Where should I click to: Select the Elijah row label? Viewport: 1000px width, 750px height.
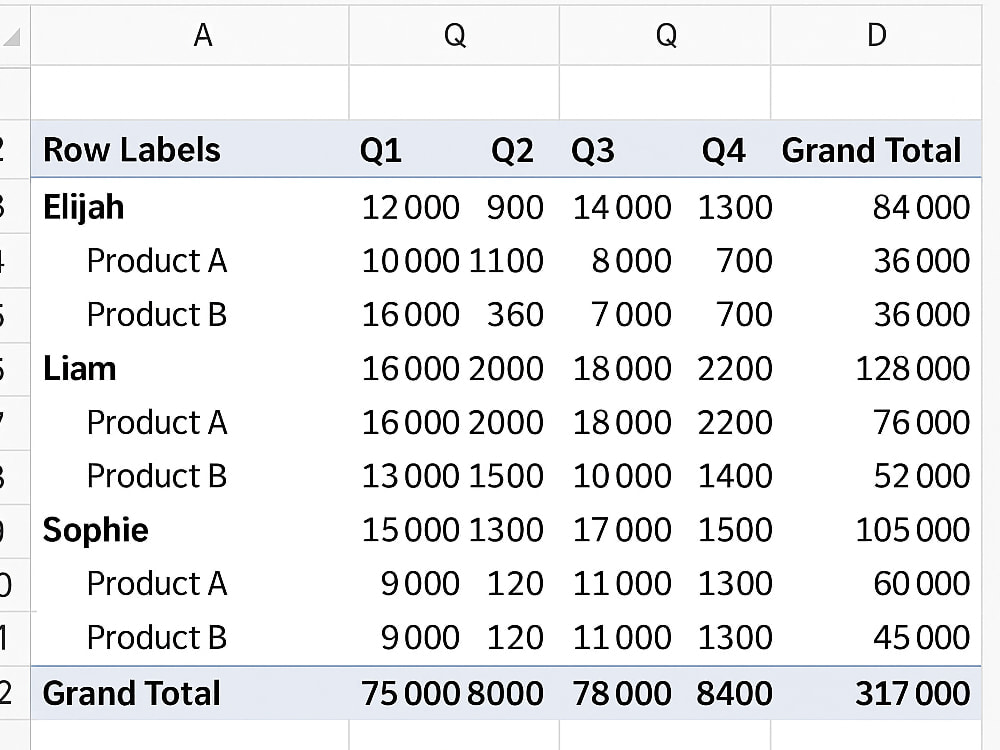84,207
